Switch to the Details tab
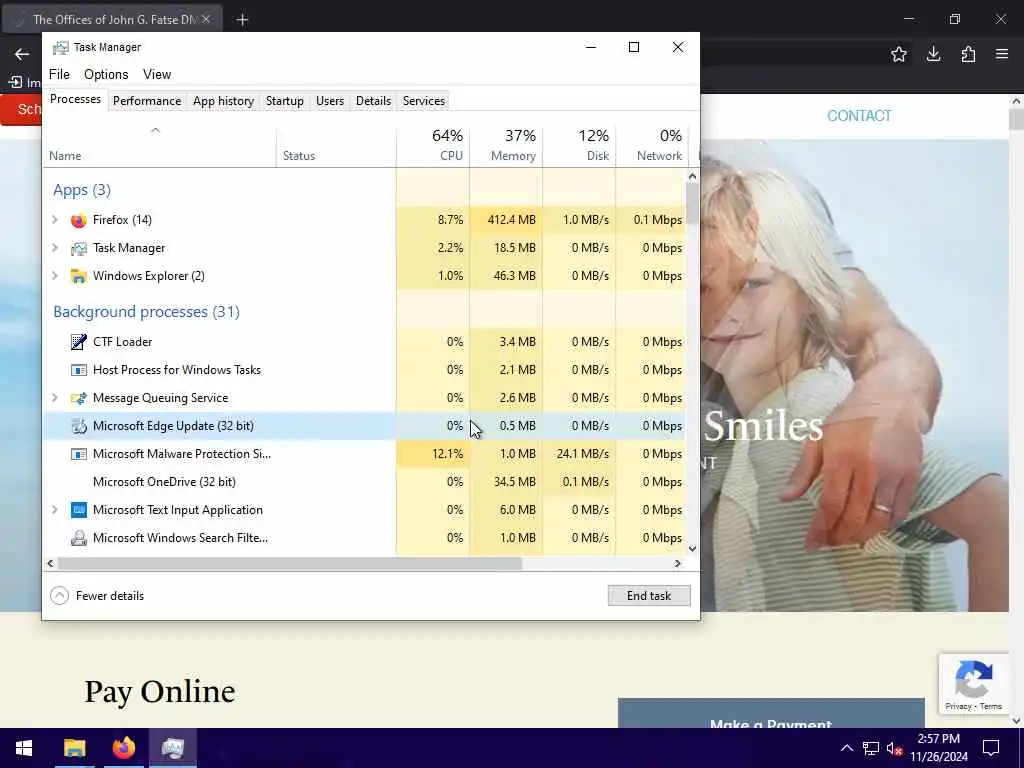Viewport: 1024px width, 768px height. point(374,101)
